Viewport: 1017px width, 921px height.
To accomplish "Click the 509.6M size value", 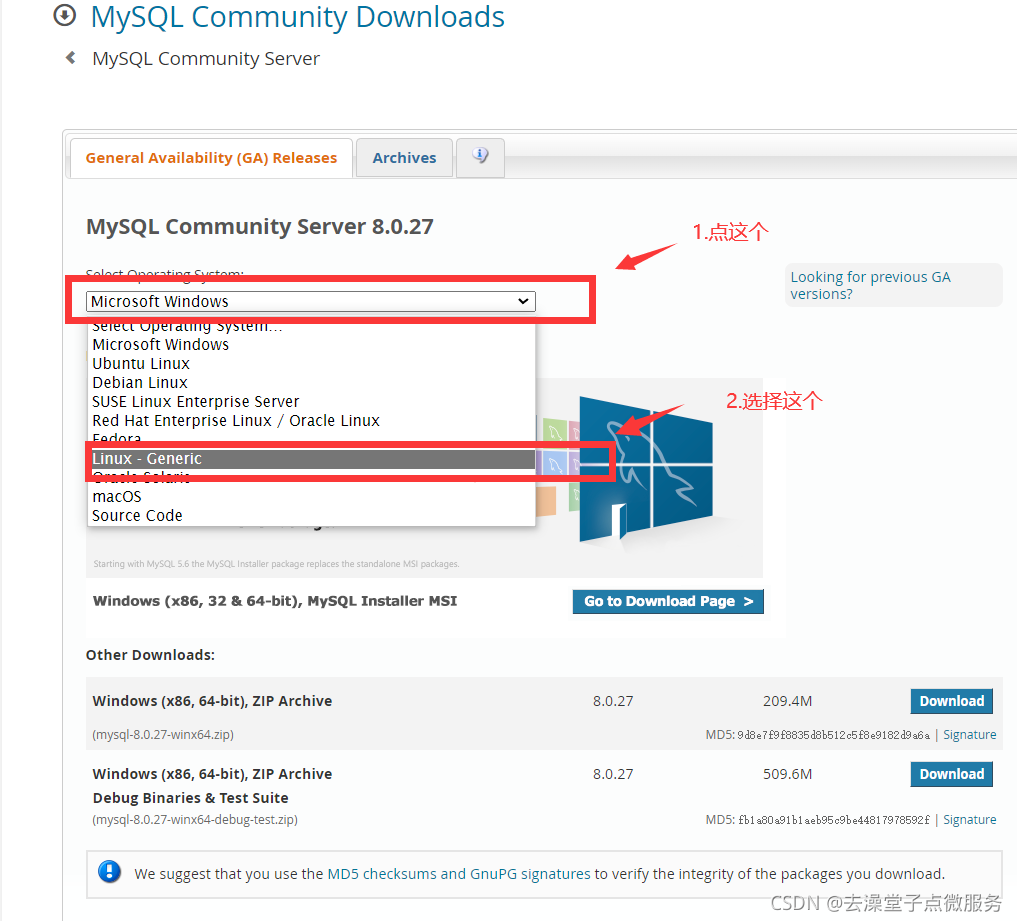I will point(787,774).
